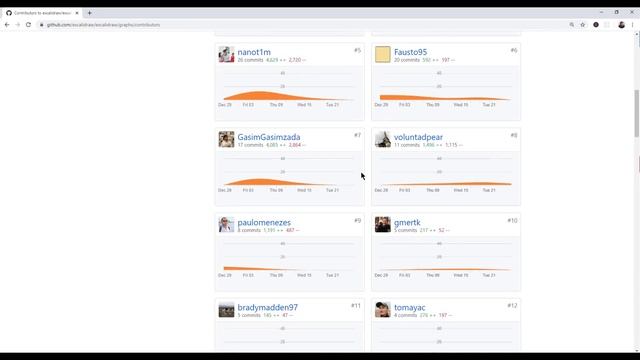640x360 pixels.
Task: Bookmark this page with star icon
Action: [x=582, y=25]
